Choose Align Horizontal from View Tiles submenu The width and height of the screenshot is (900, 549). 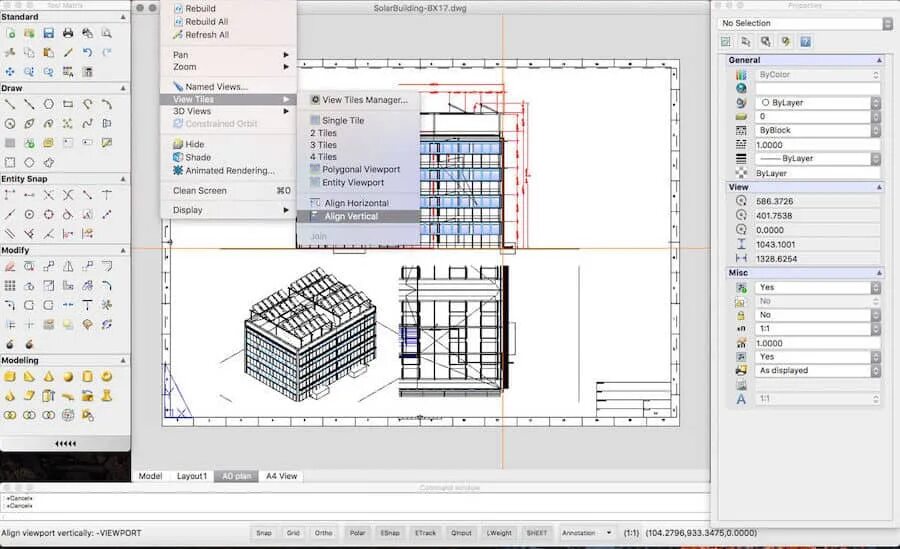(356, 203)
